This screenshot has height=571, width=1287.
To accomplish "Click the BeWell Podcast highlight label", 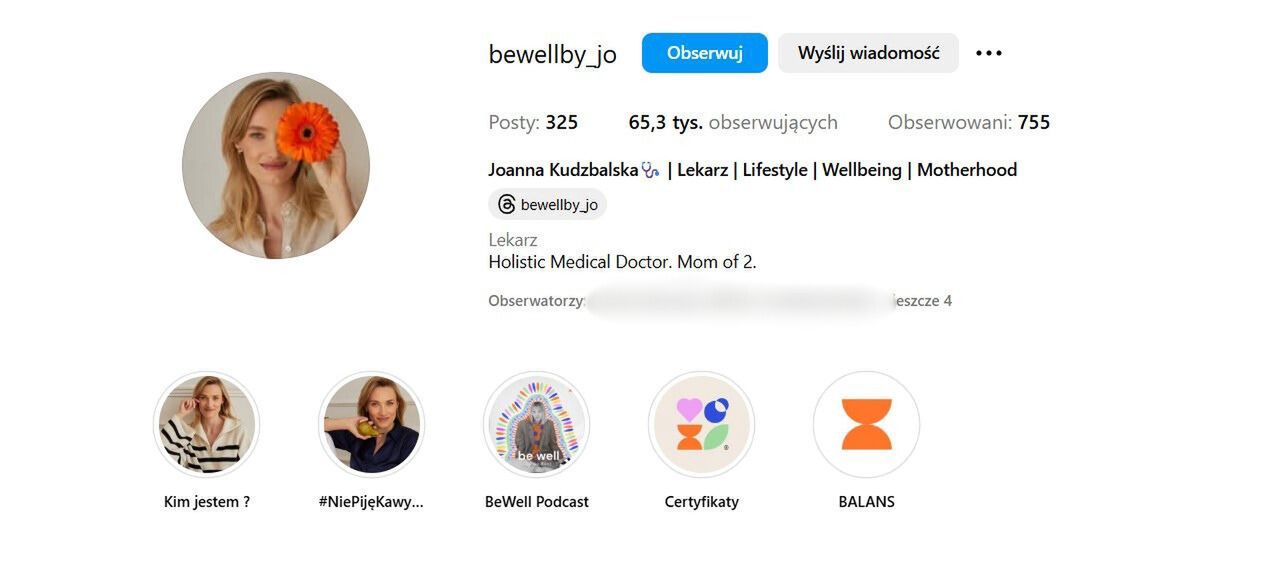I will click(x=537, y=502).
